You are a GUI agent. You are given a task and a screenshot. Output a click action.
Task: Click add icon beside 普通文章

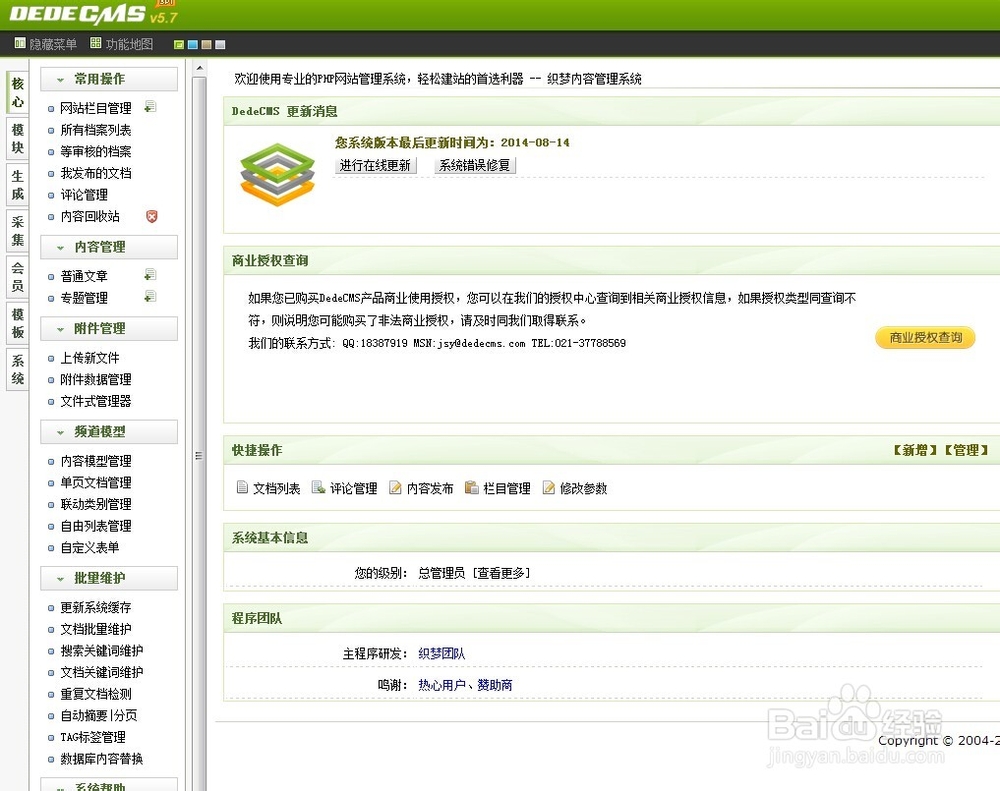(151, 275)
